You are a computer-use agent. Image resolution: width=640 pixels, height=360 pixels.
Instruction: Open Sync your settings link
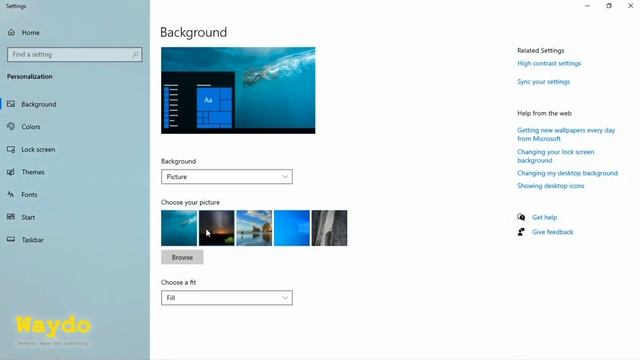[x=543, y=82]
